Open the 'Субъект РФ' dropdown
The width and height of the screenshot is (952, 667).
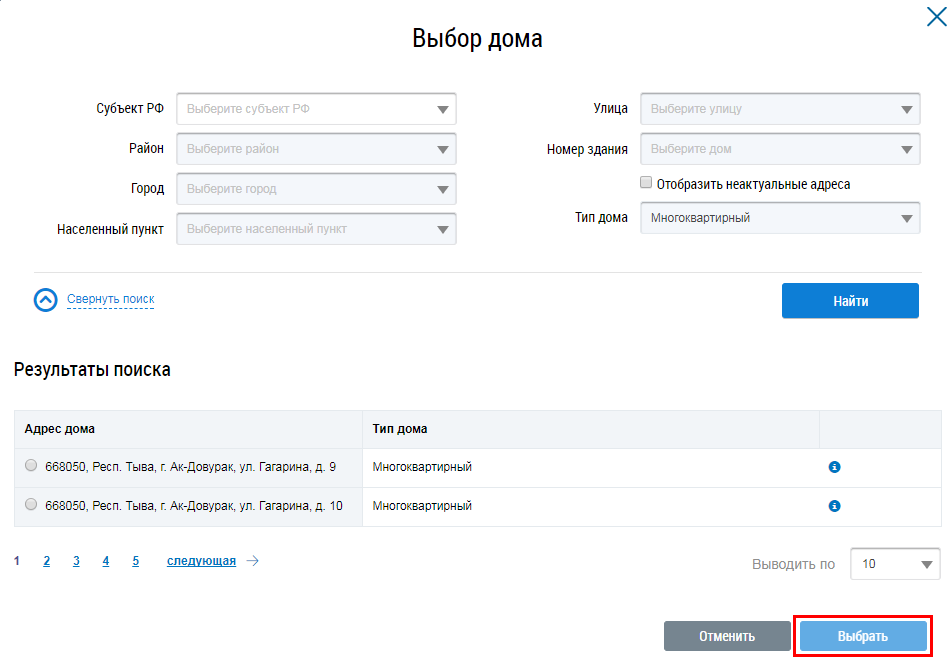[316, 109]
